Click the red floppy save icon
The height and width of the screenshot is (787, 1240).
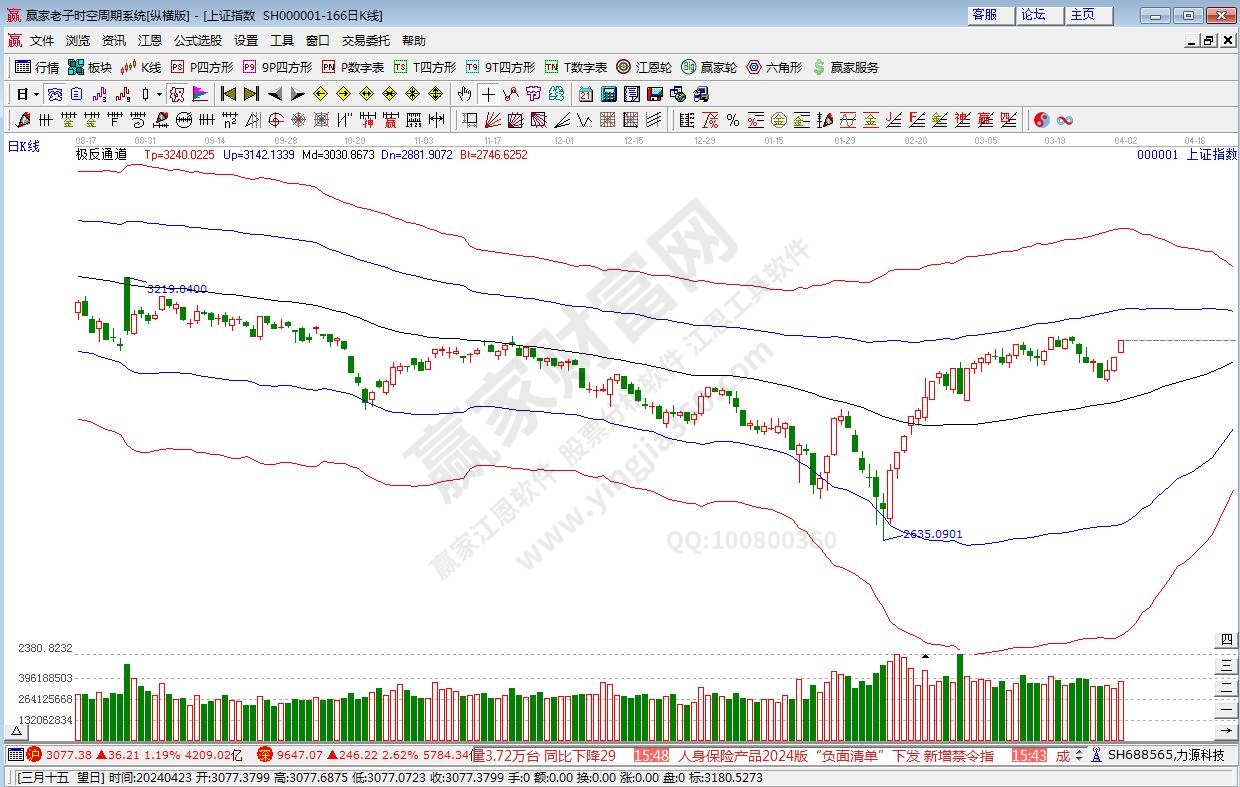pyautogui.click(x=654, y=94)
